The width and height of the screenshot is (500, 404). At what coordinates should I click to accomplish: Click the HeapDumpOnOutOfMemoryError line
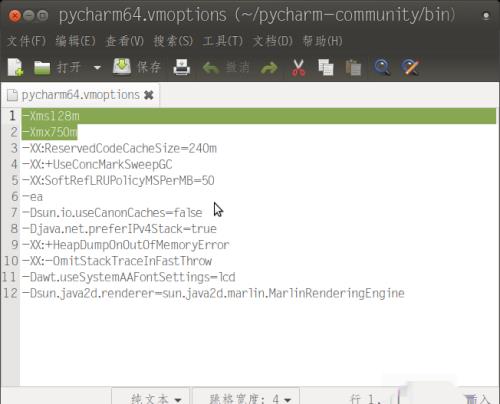(x=126, y=245)
